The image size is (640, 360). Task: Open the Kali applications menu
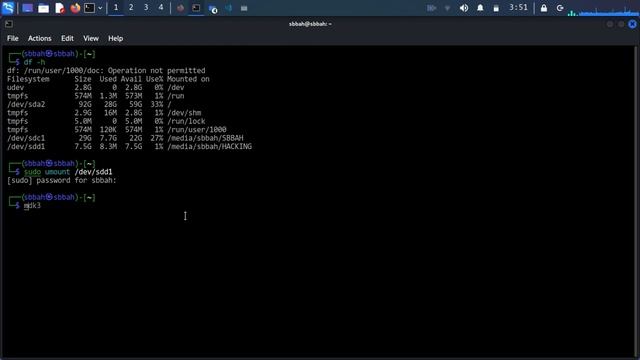pyautogui.click(x=8, y=8)
